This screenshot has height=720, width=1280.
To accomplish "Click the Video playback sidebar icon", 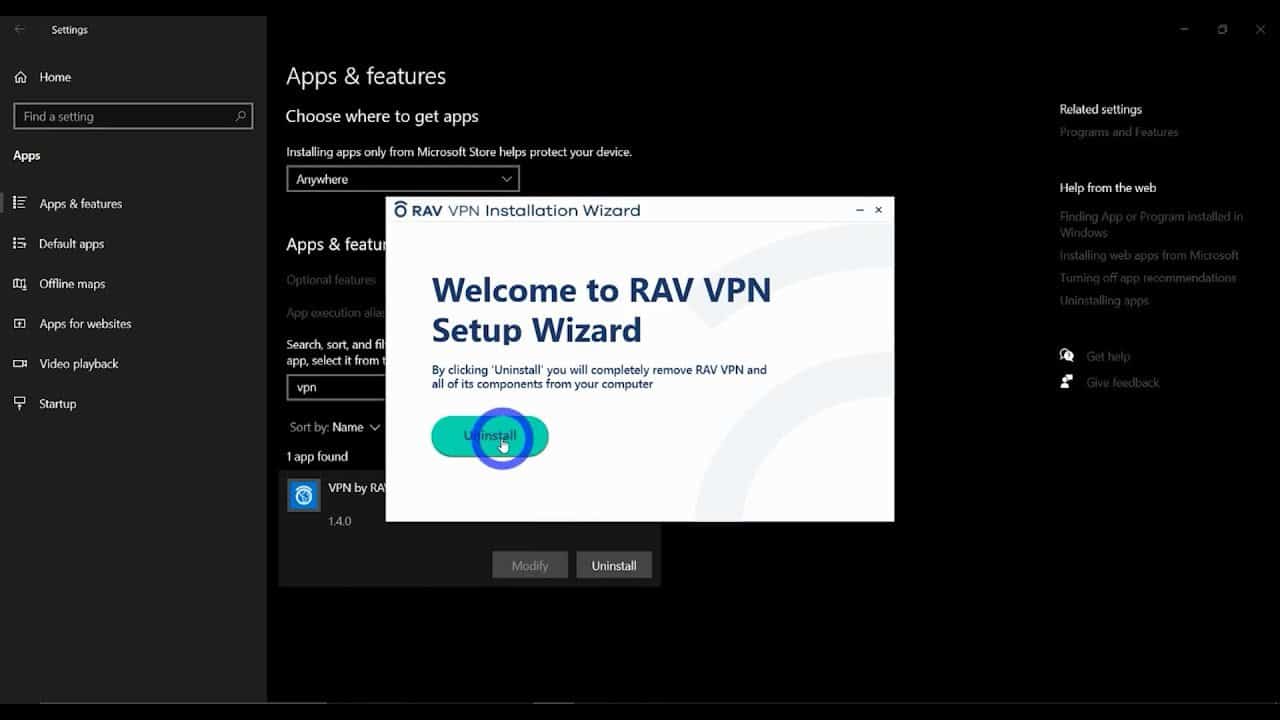I will click(x=20, y=363).
